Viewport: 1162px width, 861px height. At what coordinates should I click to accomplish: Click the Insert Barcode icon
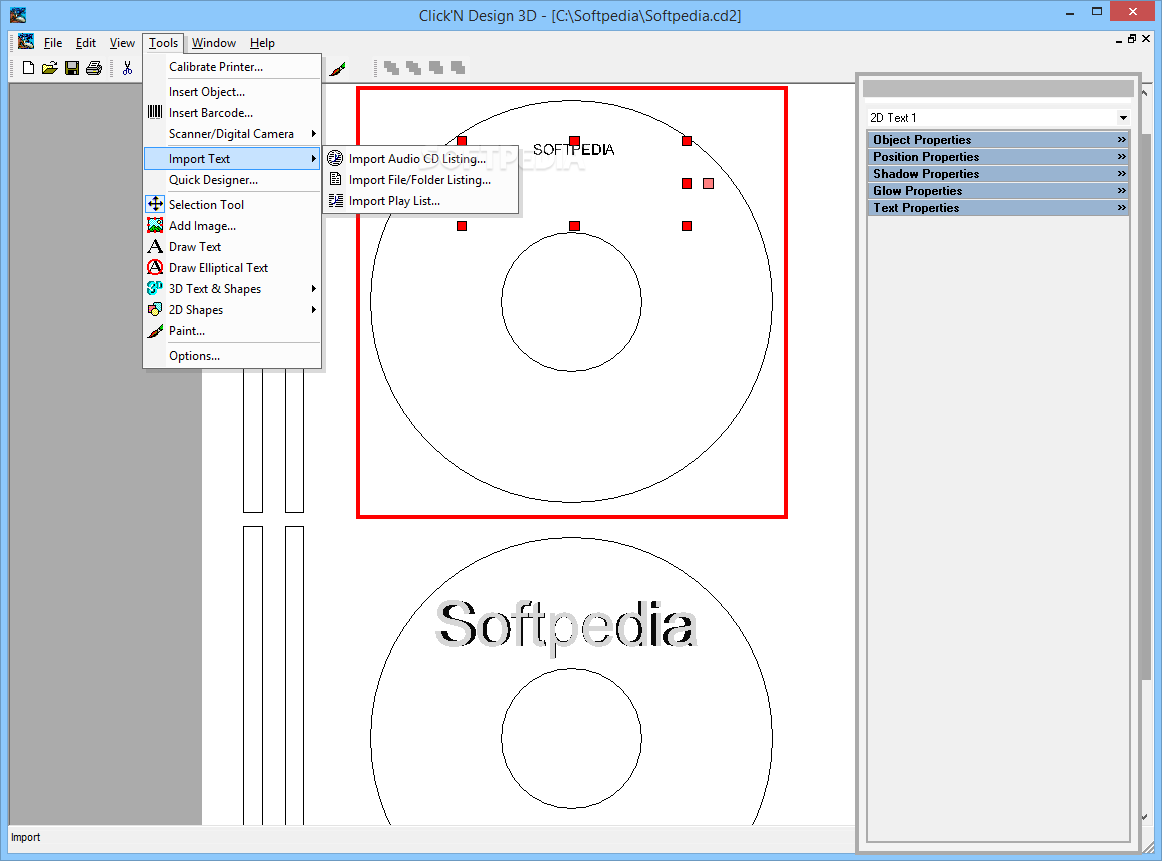click(155, 112)
